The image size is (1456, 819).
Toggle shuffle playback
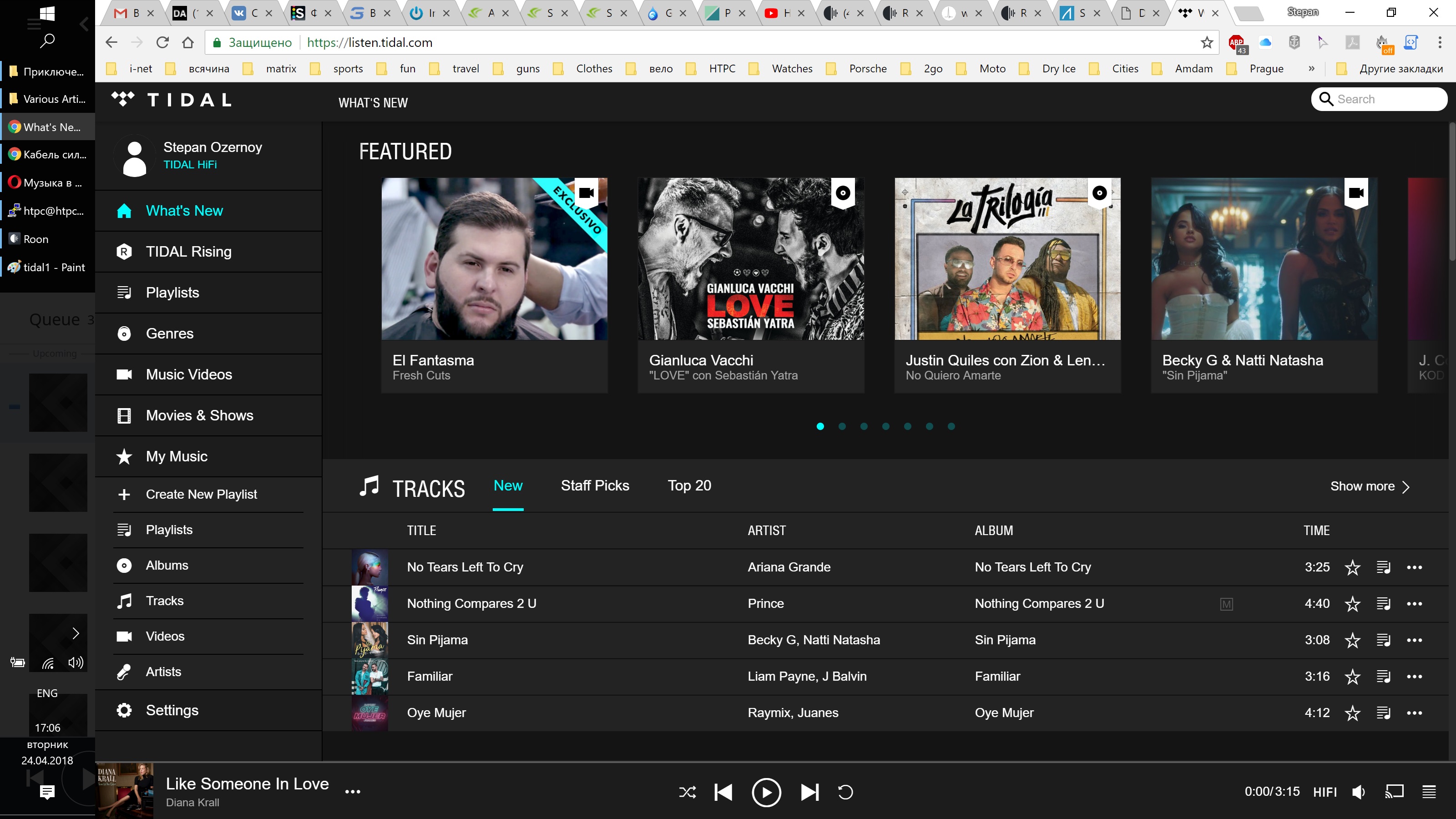(x=688, y=793)
